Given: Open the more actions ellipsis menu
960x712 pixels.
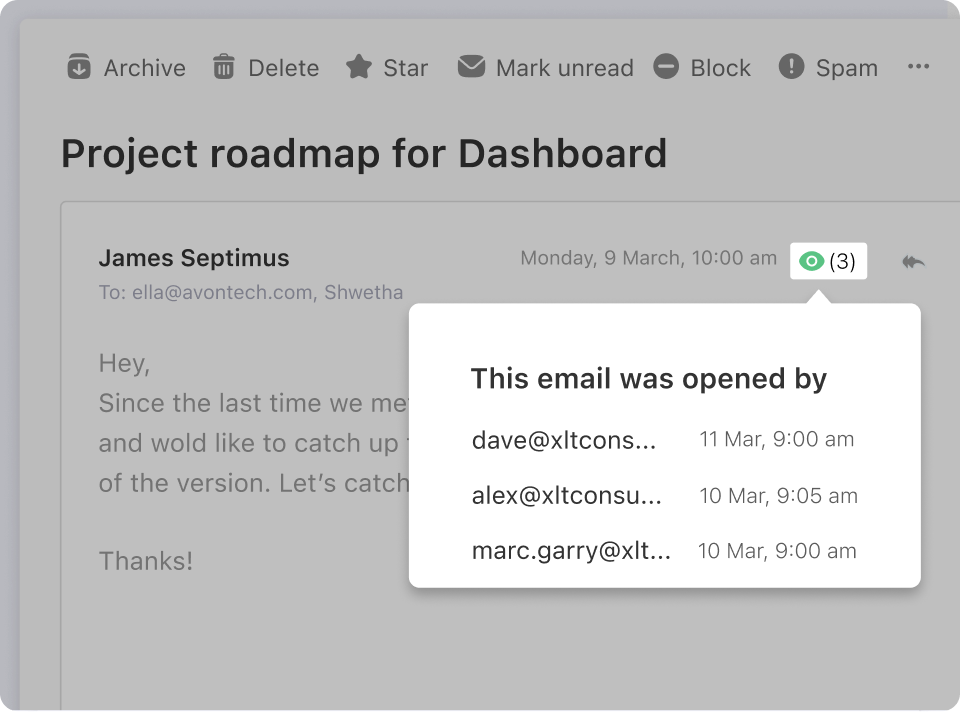Looking at the screenshot, I should click(x=918, y=67).
